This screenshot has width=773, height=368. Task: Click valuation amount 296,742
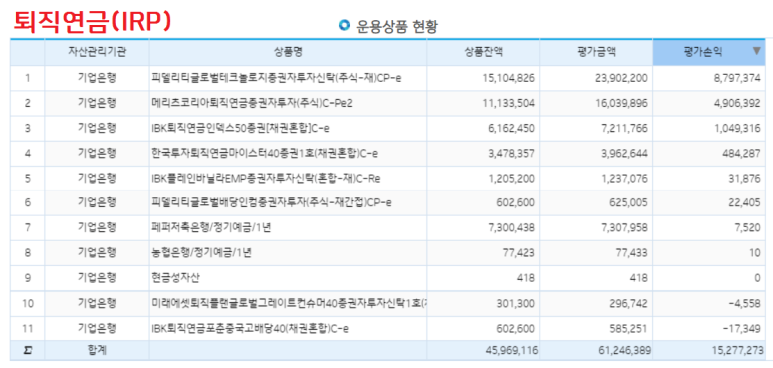[630, 303]
